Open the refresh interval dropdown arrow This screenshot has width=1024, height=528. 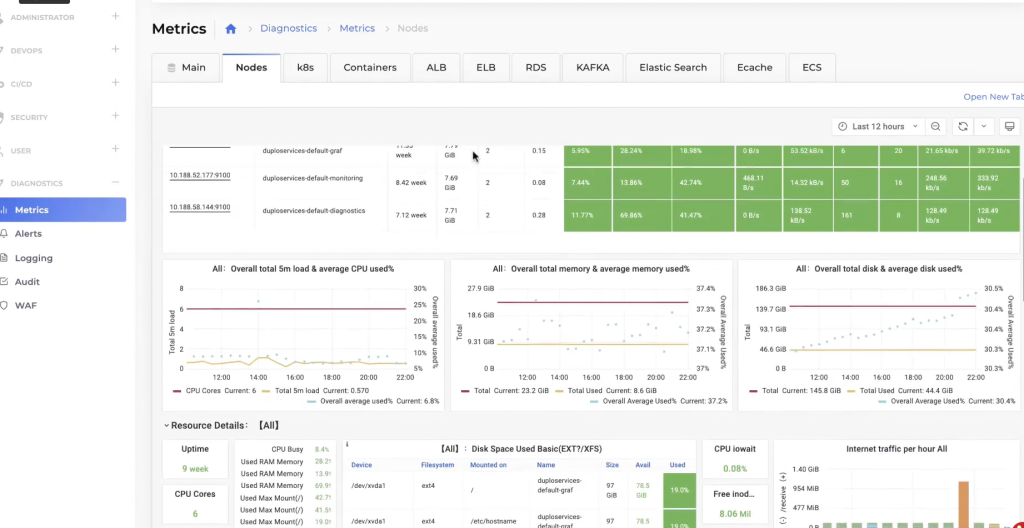coord(984,127)
